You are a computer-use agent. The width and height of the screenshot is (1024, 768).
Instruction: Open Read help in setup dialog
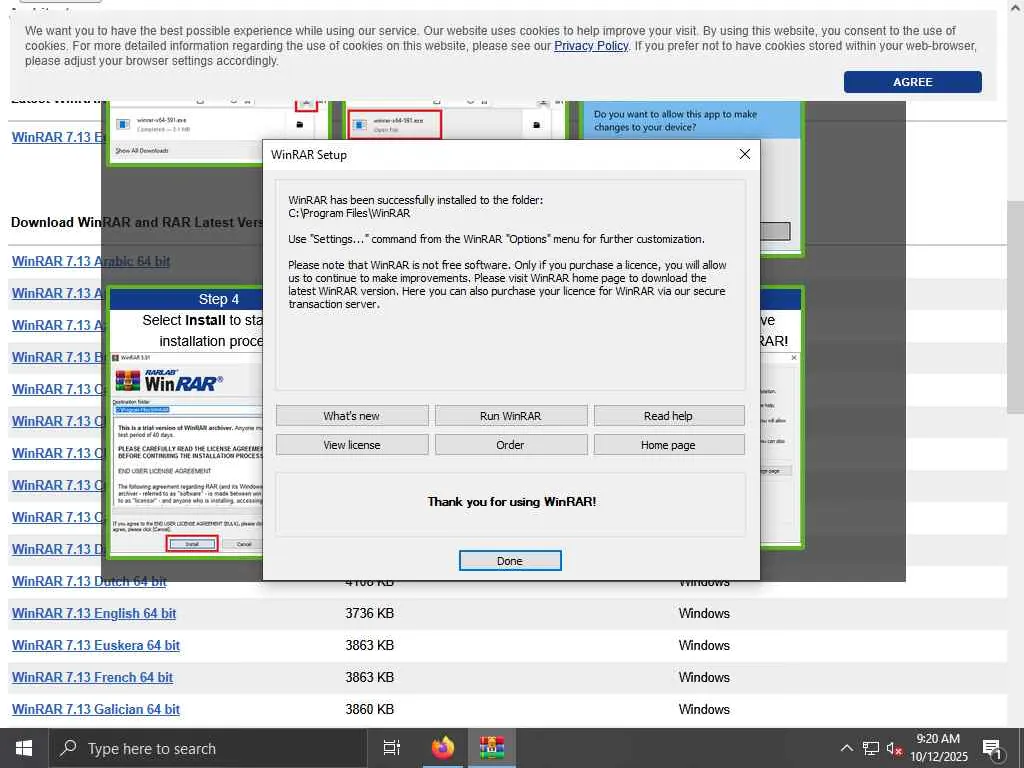[x=668, y=416]
